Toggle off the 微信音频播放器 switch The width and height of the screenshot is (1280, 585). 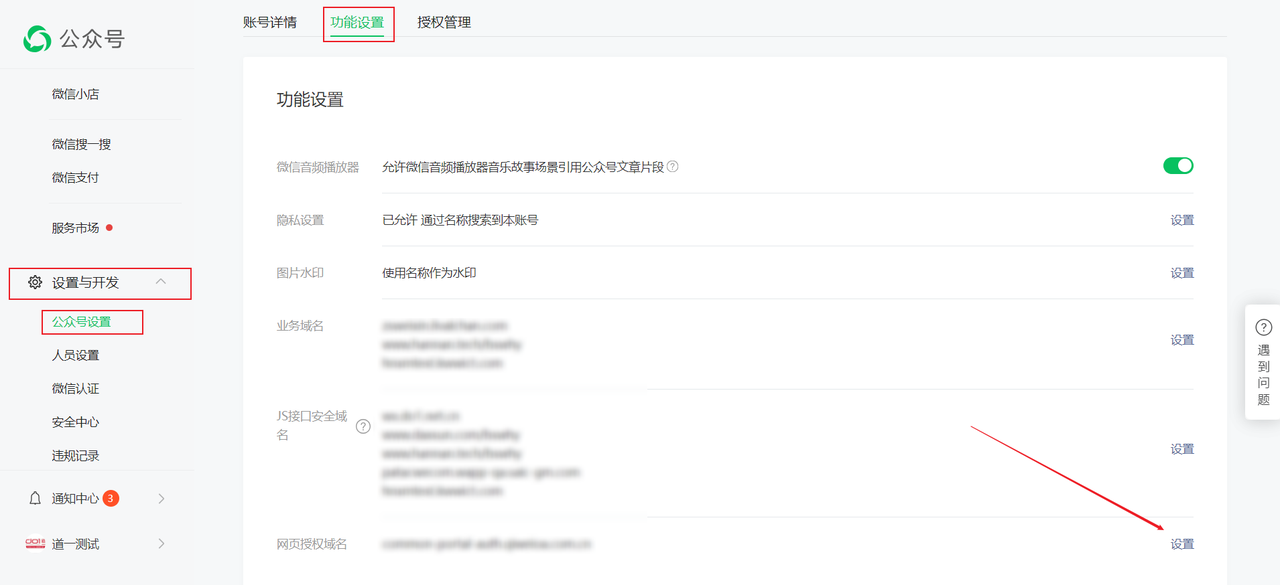1178,166
